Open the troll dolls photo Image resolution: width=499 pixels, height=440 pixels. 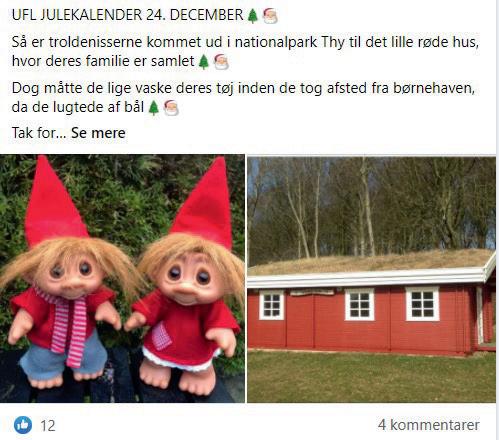pyautogui.click(x=122, y=278)
